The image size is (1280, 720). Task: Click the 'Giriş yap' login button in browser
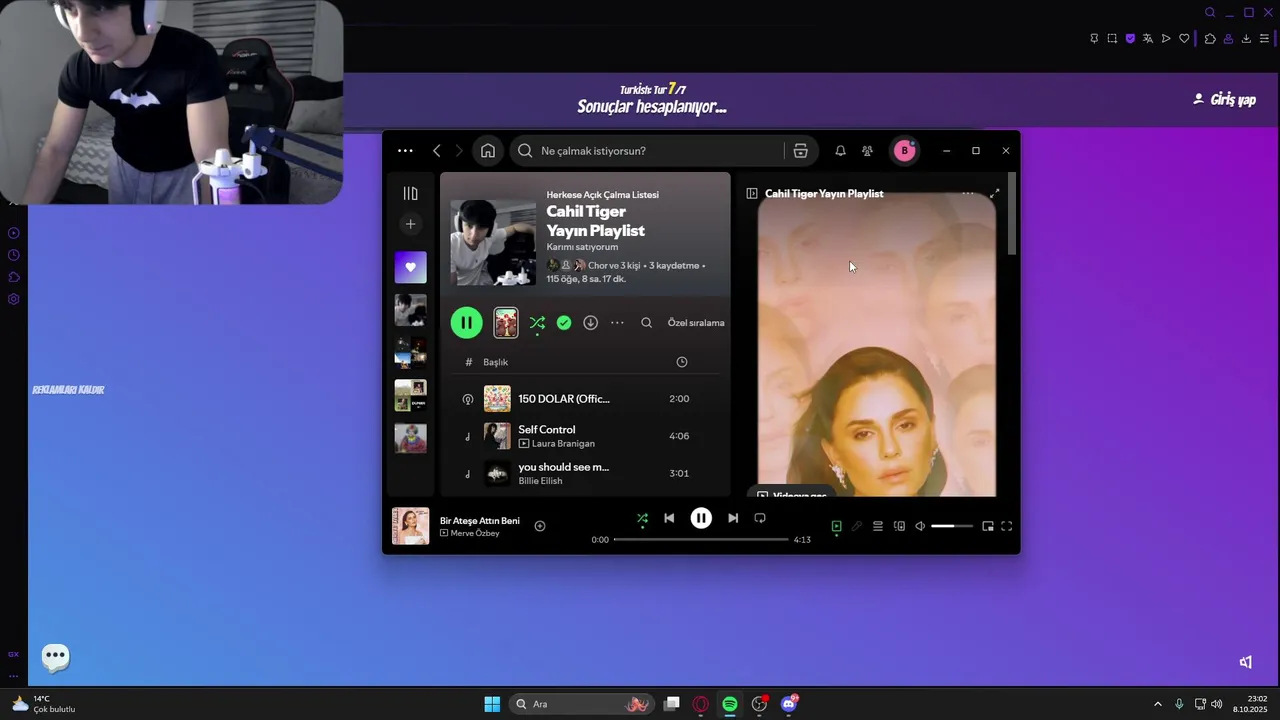1225,100
